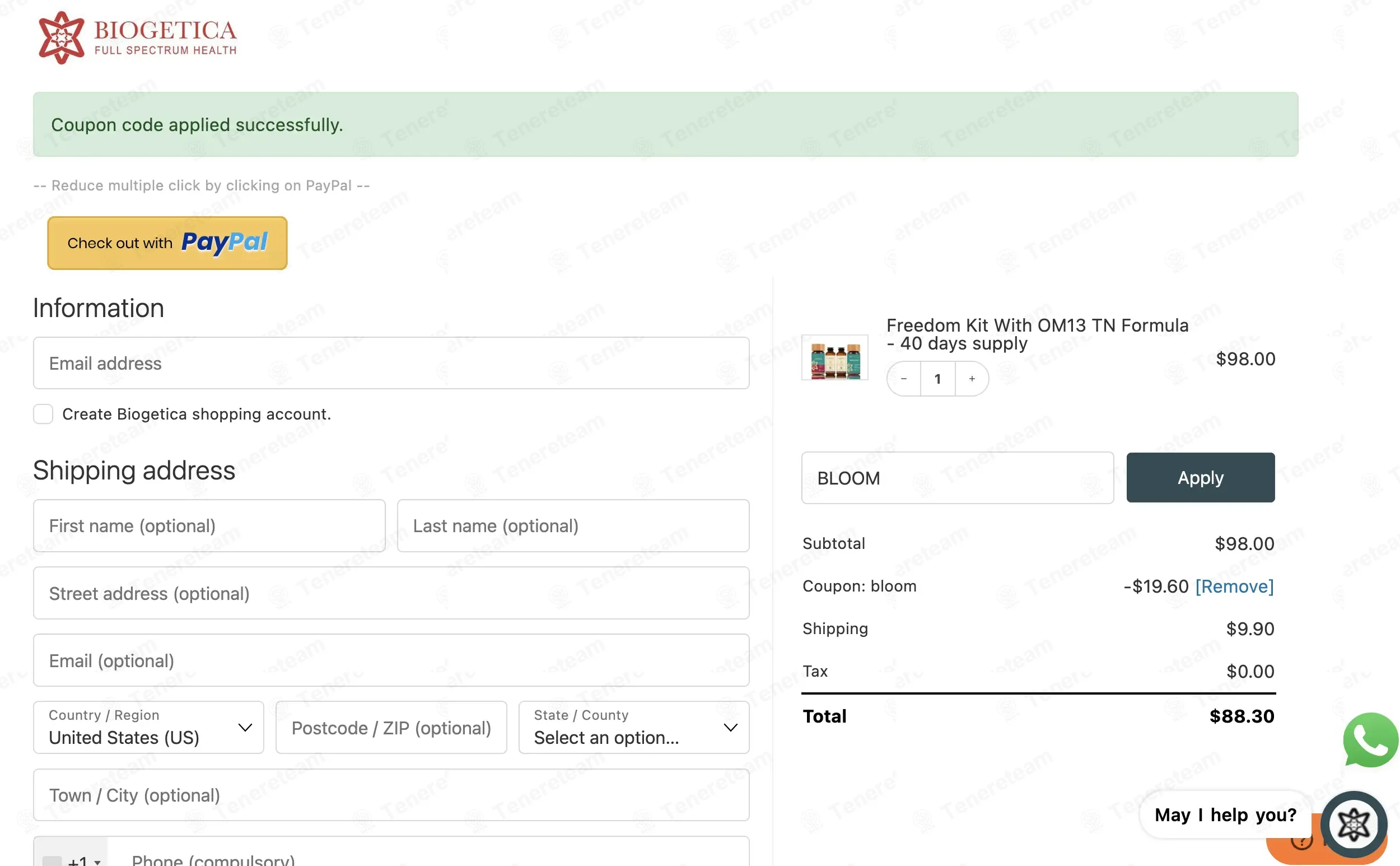Click the Biogetica logo
This screenshot has height=866, width=1400.
coord(137,37)
